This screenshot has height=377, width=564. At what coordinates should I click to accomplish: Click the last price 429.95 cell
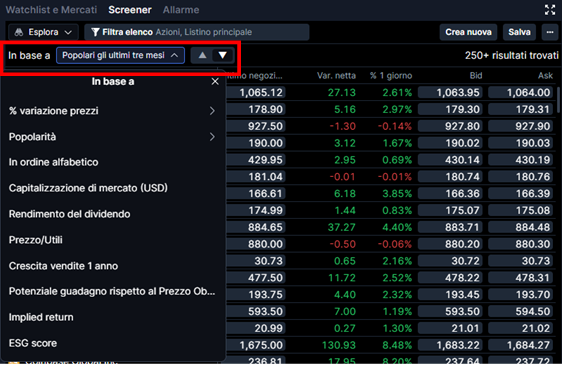(256, 160)
